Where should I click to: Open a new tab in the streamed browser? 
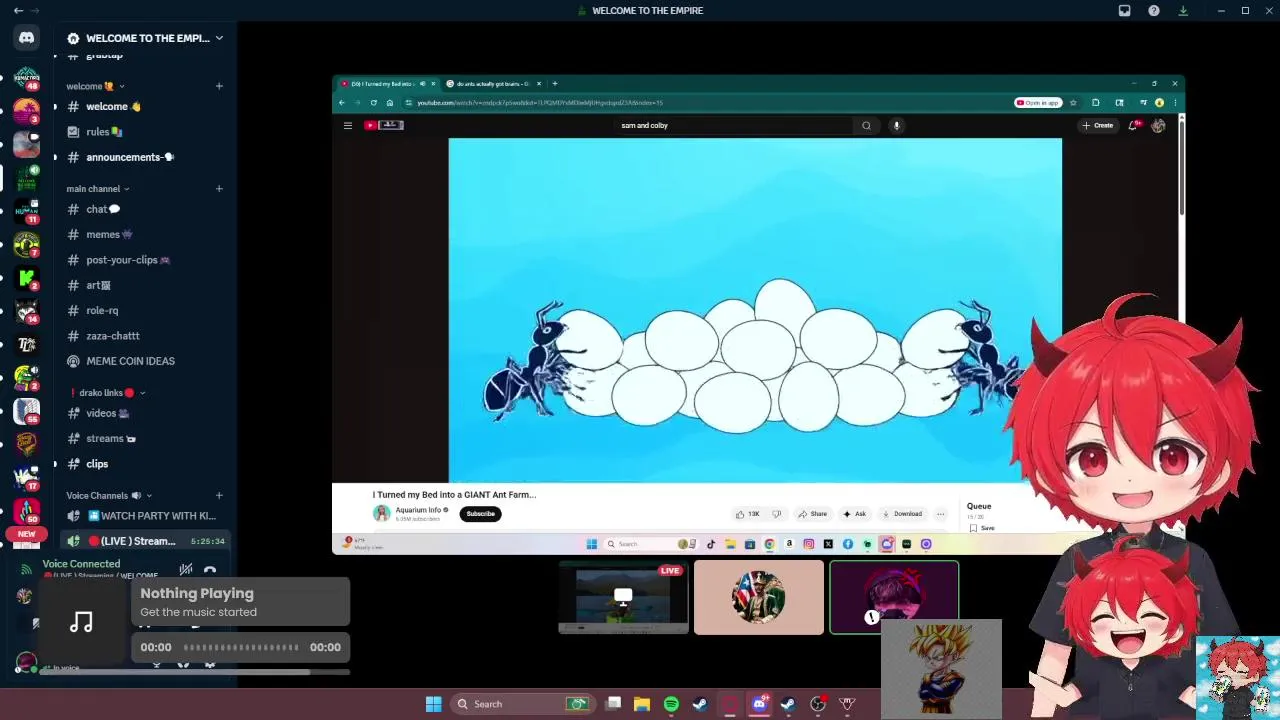pyautogui.click(x=555, y=84)
